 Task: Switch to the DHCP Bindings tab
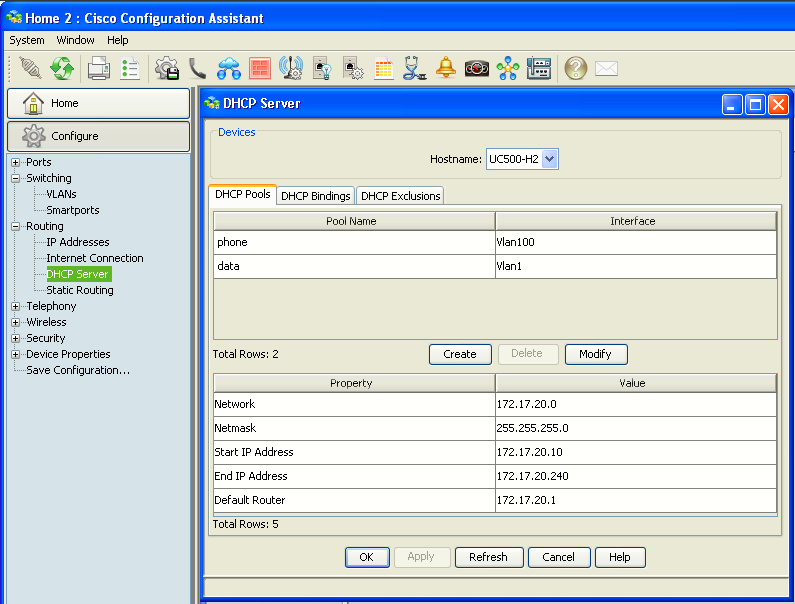pyautogui.click(x=315, y=196)
